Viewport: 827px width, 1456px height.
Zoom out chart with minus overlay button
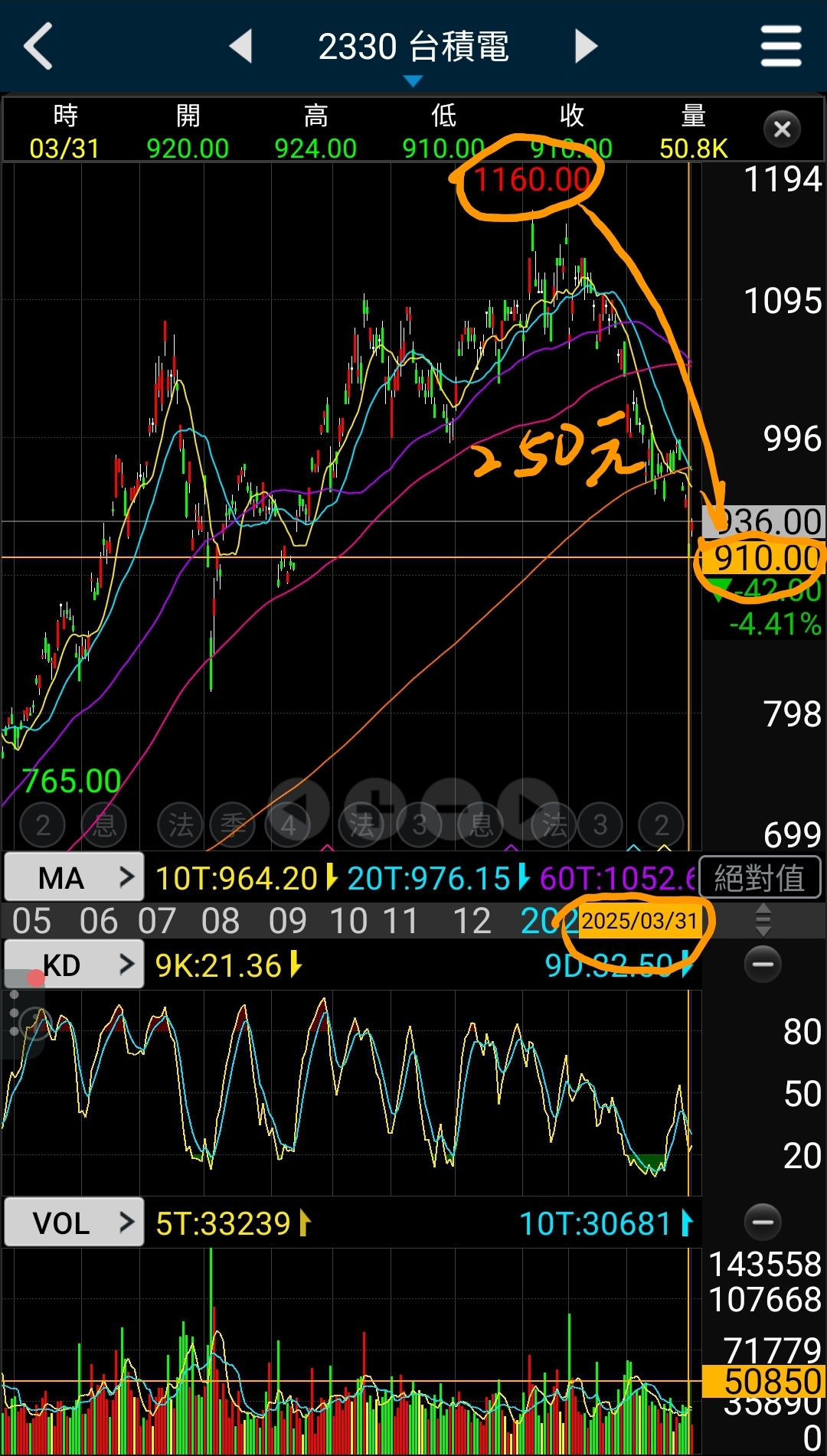(452, 806)
